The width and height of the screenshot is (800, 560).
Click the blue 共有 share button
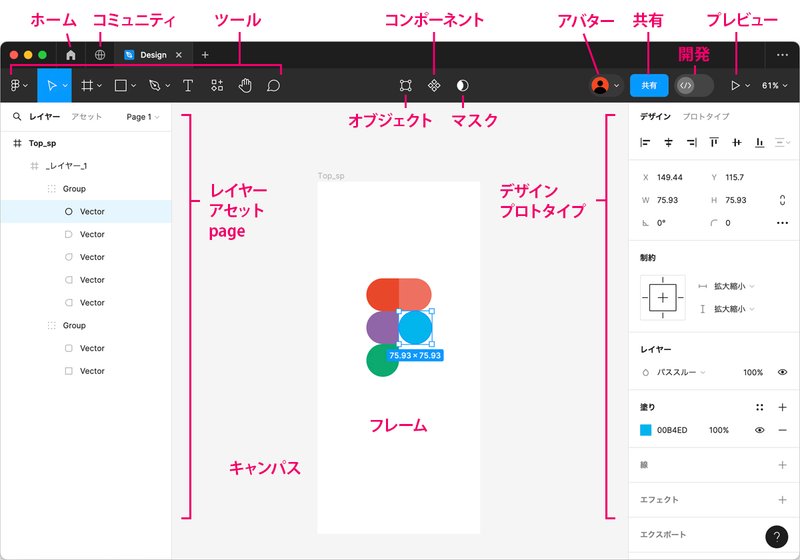[x=649, y=85]
